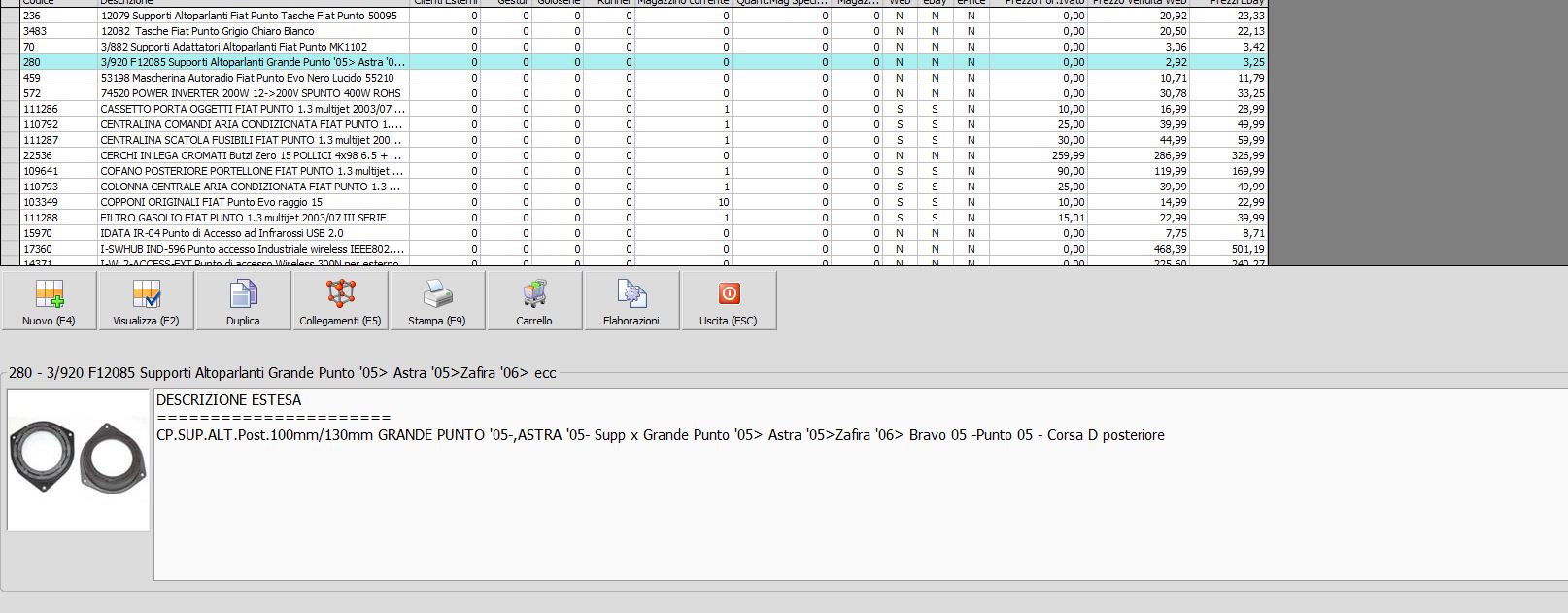The image size is (1568, 613).
Task: Click price cell '7,75'
Action: pyautogui.click(x=1139, y=233)
